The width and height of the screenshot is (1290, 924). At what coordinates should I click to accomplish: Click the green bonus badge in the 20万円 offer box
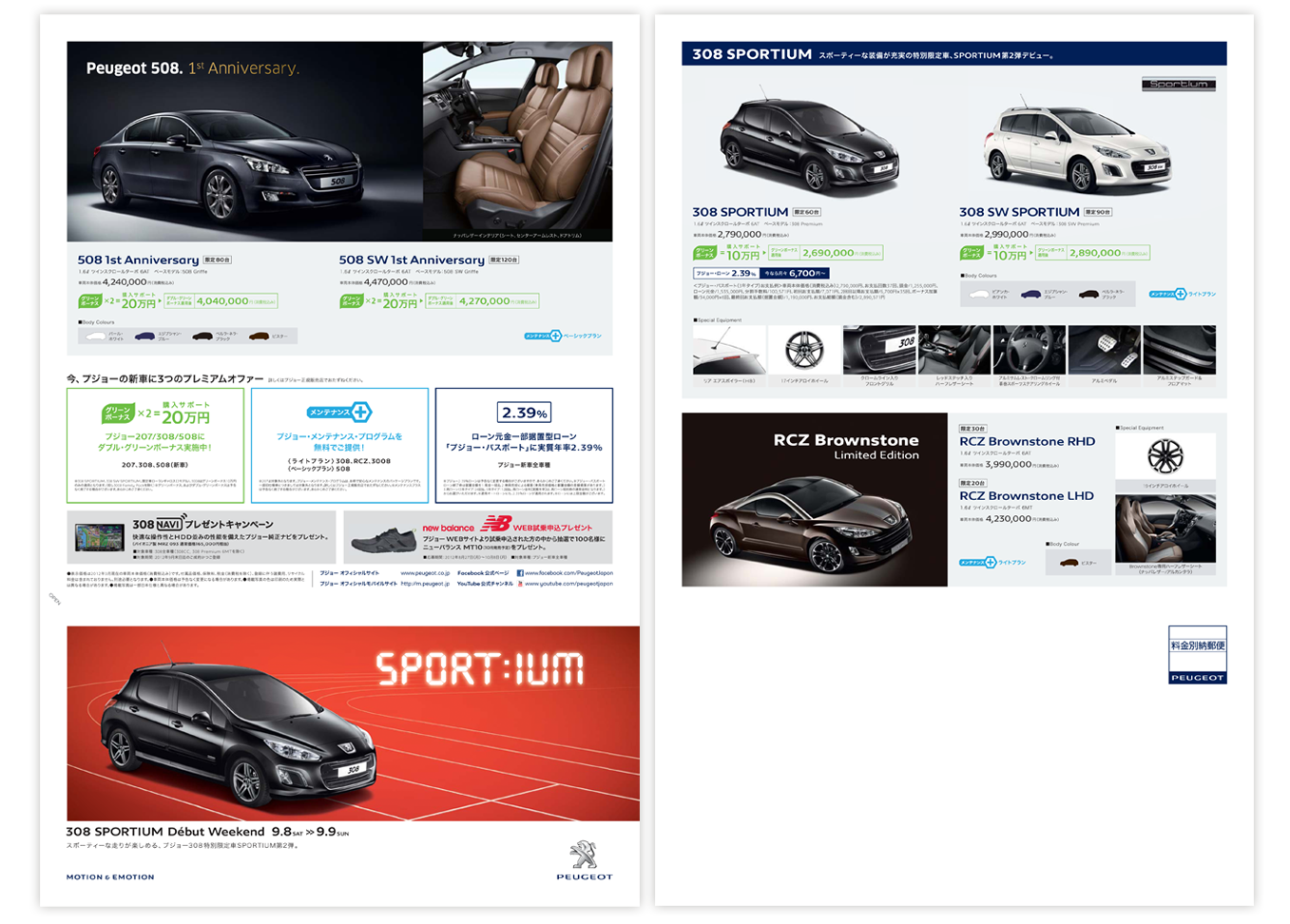tap(117, 414)
